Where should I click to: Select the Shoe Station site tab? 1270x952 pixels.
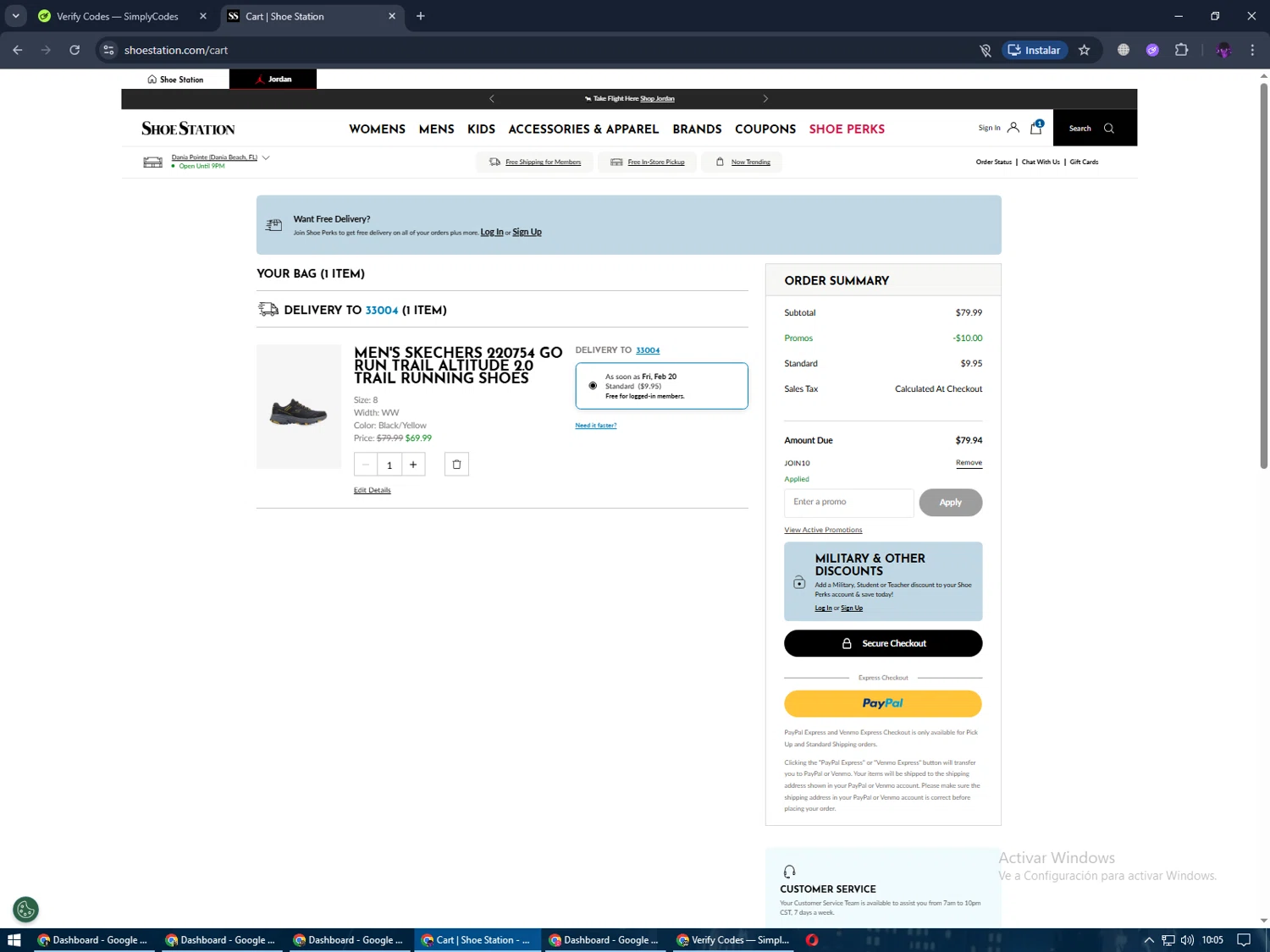175,80
